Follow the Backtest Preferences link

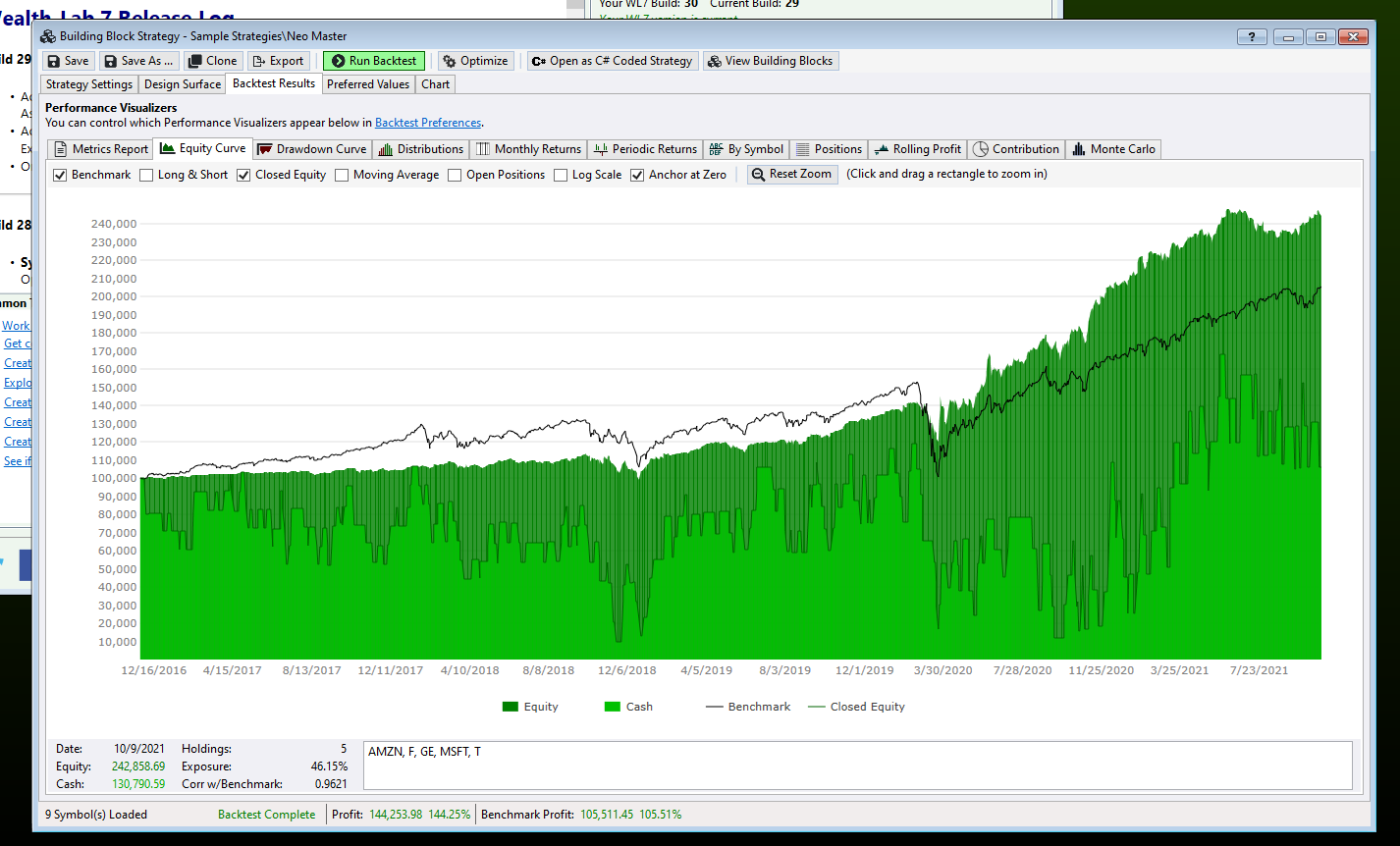click(428, 123)
